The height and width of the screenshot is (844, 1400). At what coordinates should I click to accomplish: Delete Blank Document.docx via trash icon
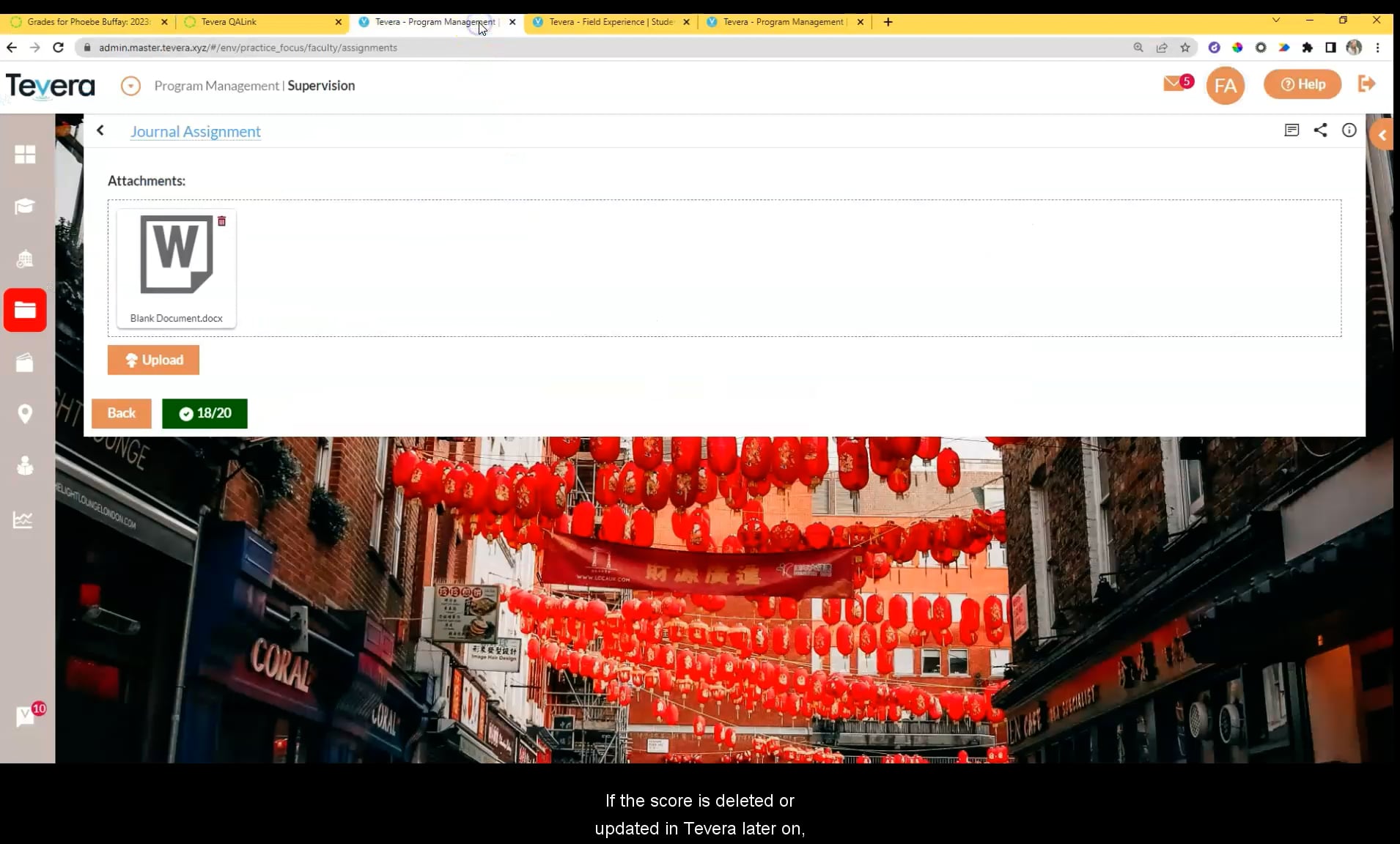222,221
